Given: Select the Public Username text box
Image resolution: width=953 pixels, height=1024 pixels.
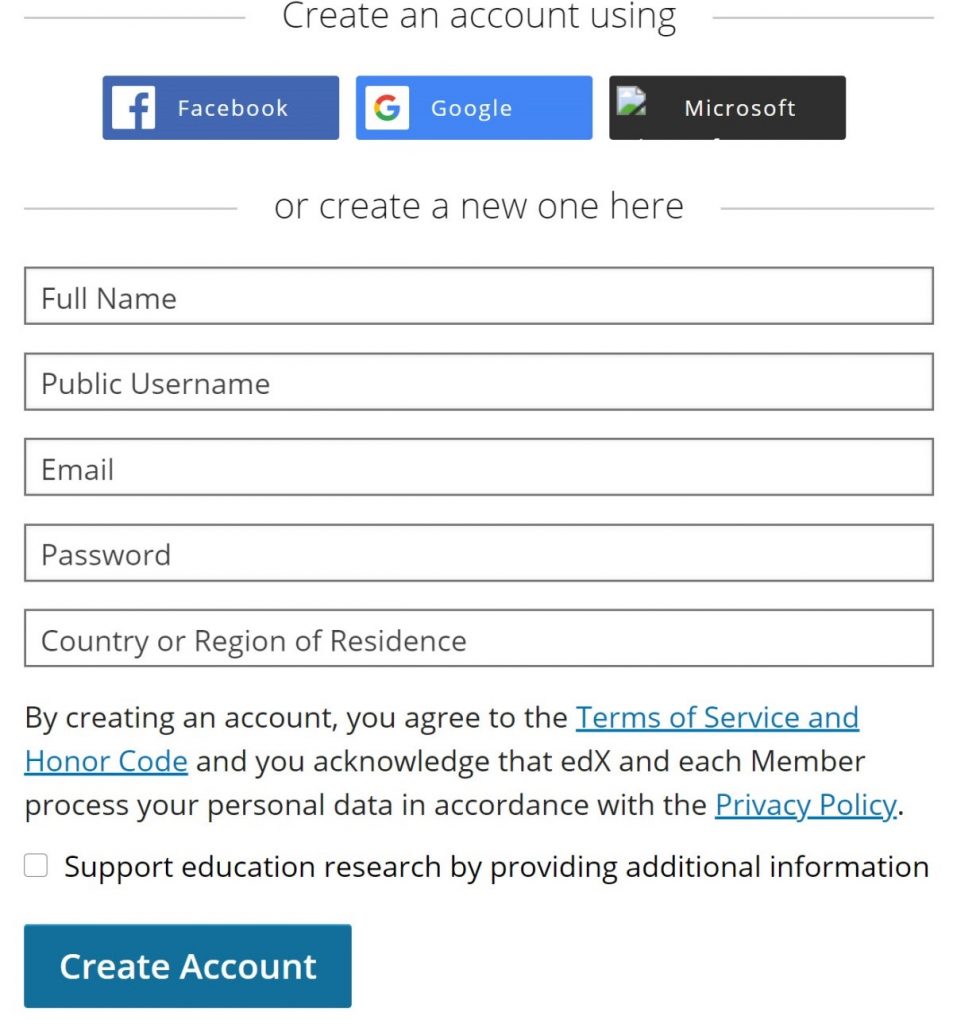Looking at the screenshot, I should pyautogui.click(x=479, y=382).
